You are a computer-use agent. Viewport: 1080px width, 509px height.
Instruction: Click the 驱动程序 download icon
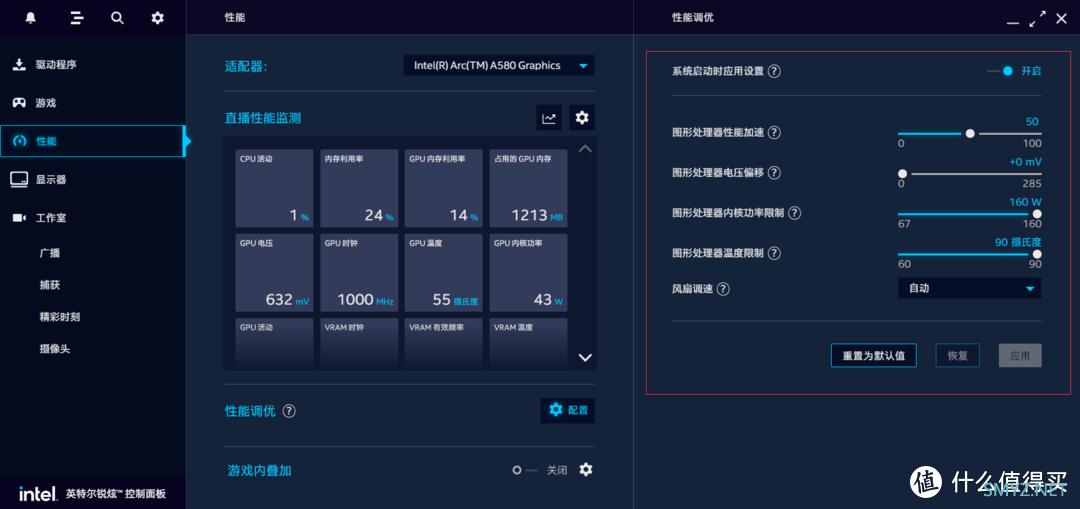[19, 65]
